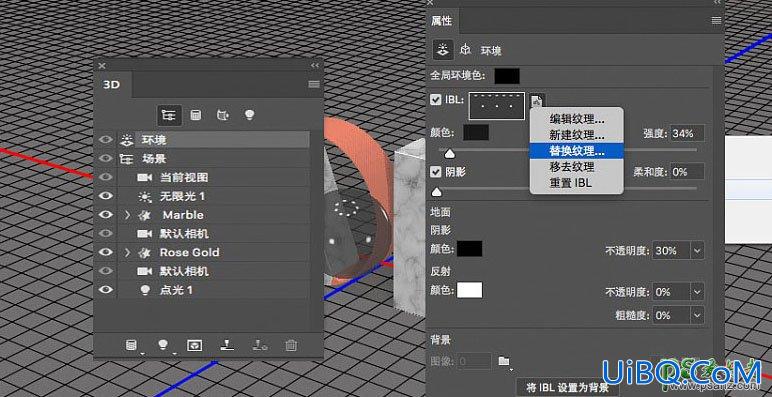Open Properties panel flyout menu icon
Image resolution: width=772 pixels, height=397 pixels.
pos(716,21)
